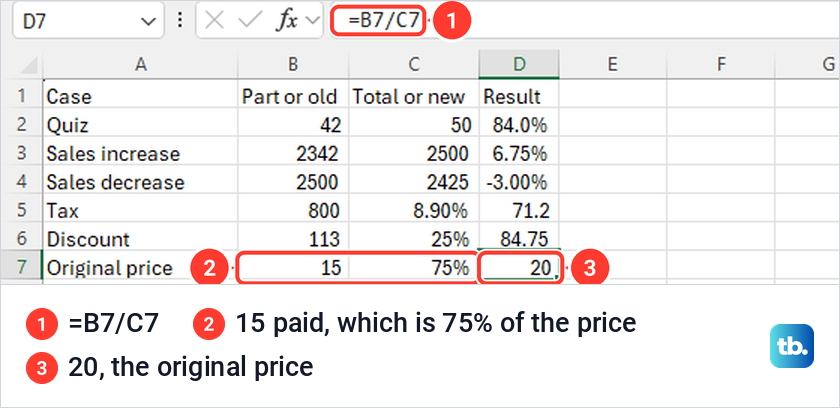840x408 pixels.
Task: Select column C header
Action: click(x=414, y=65)
